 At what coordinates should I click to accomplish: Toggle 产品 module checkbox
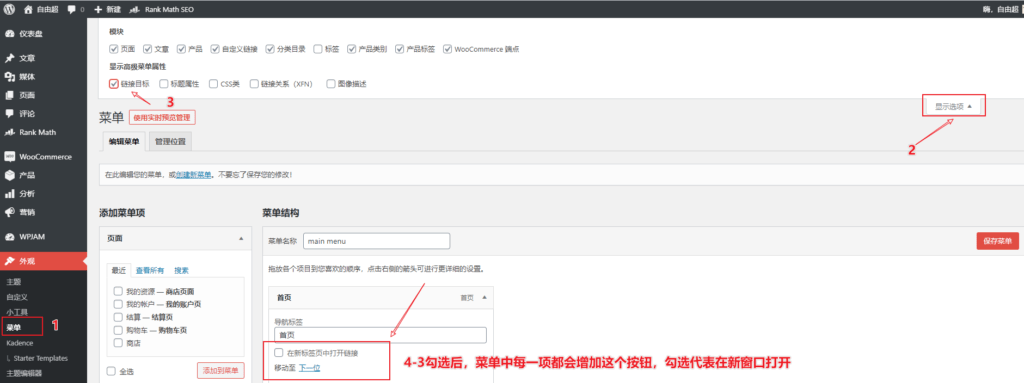pos(181,49)
